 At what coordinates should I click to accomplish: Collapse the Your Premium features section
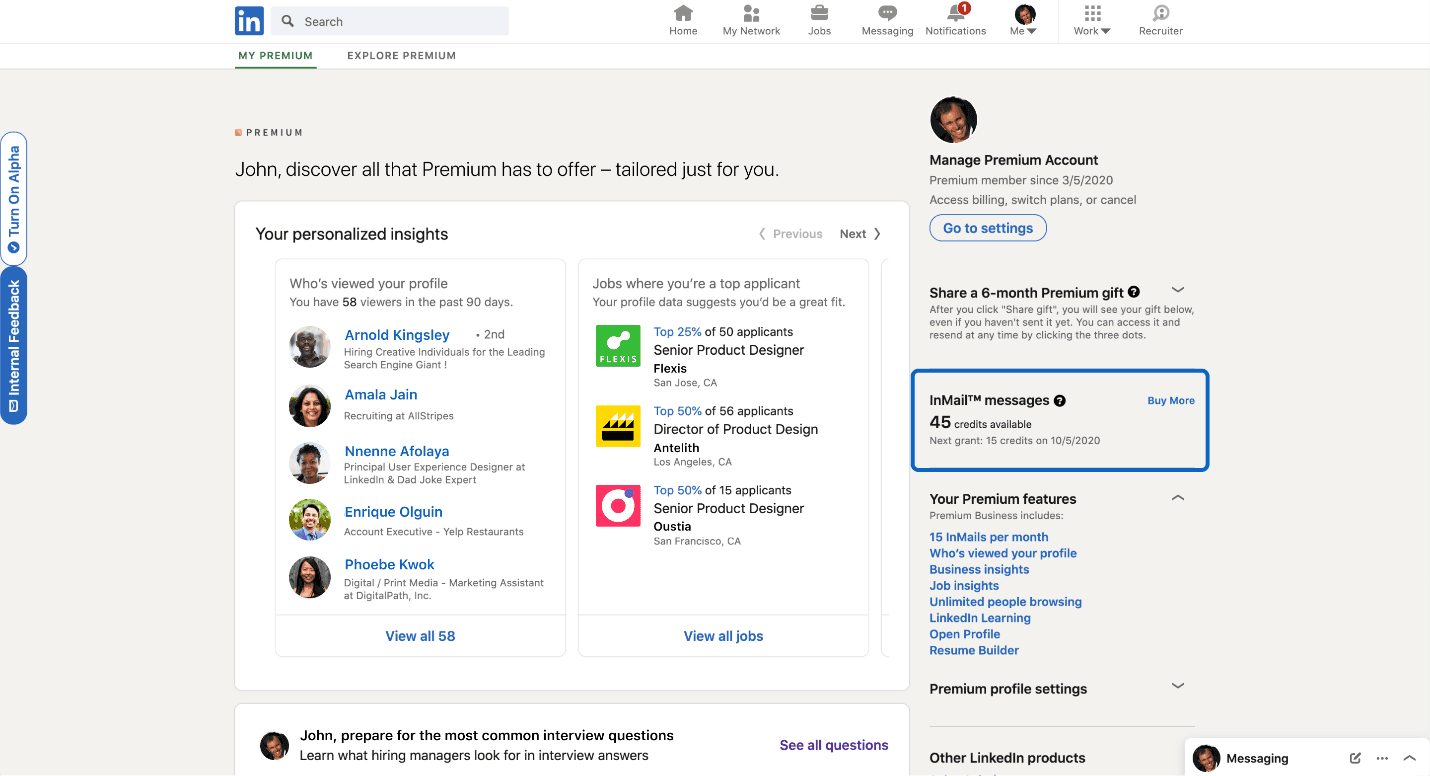click(x=1177, y=497)
